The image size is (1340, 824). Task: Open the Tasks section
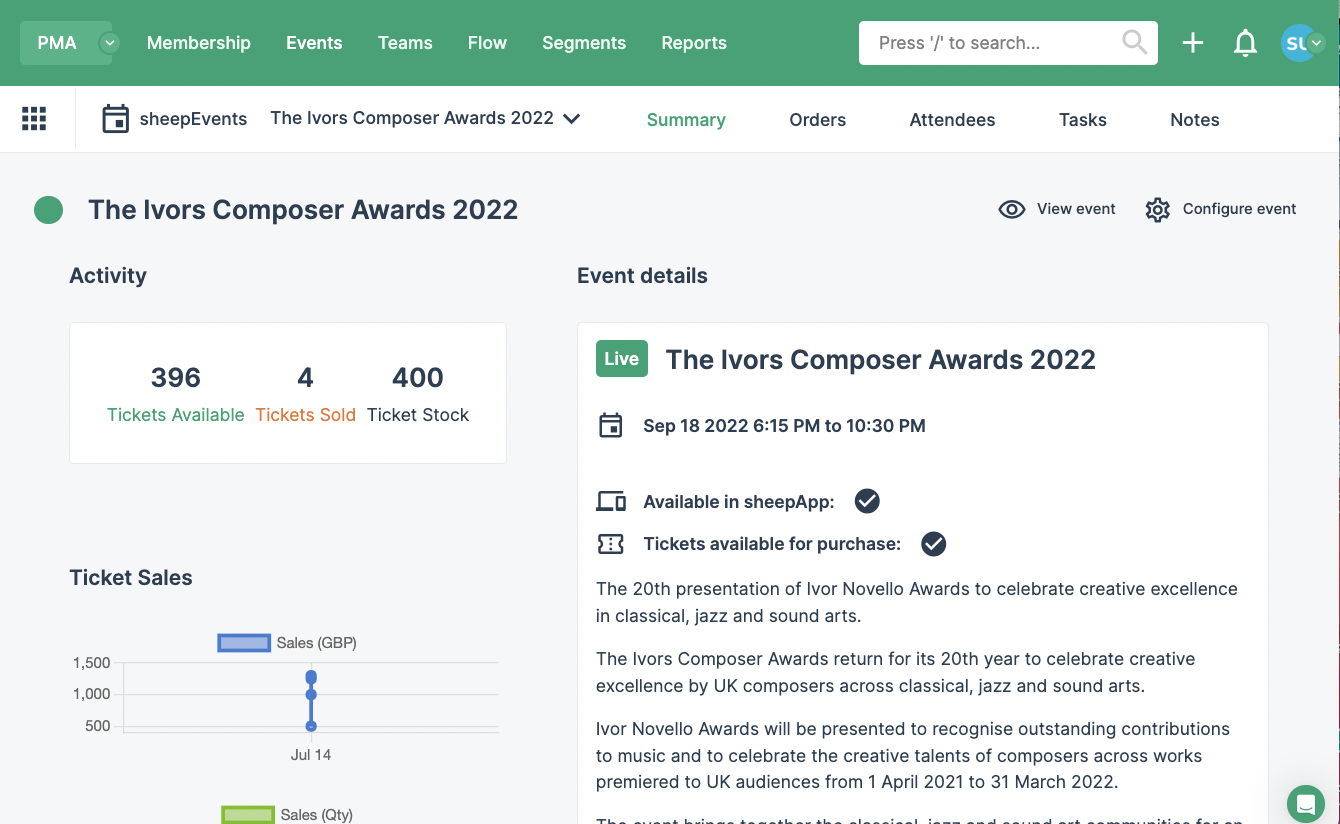pos(1082,119)
